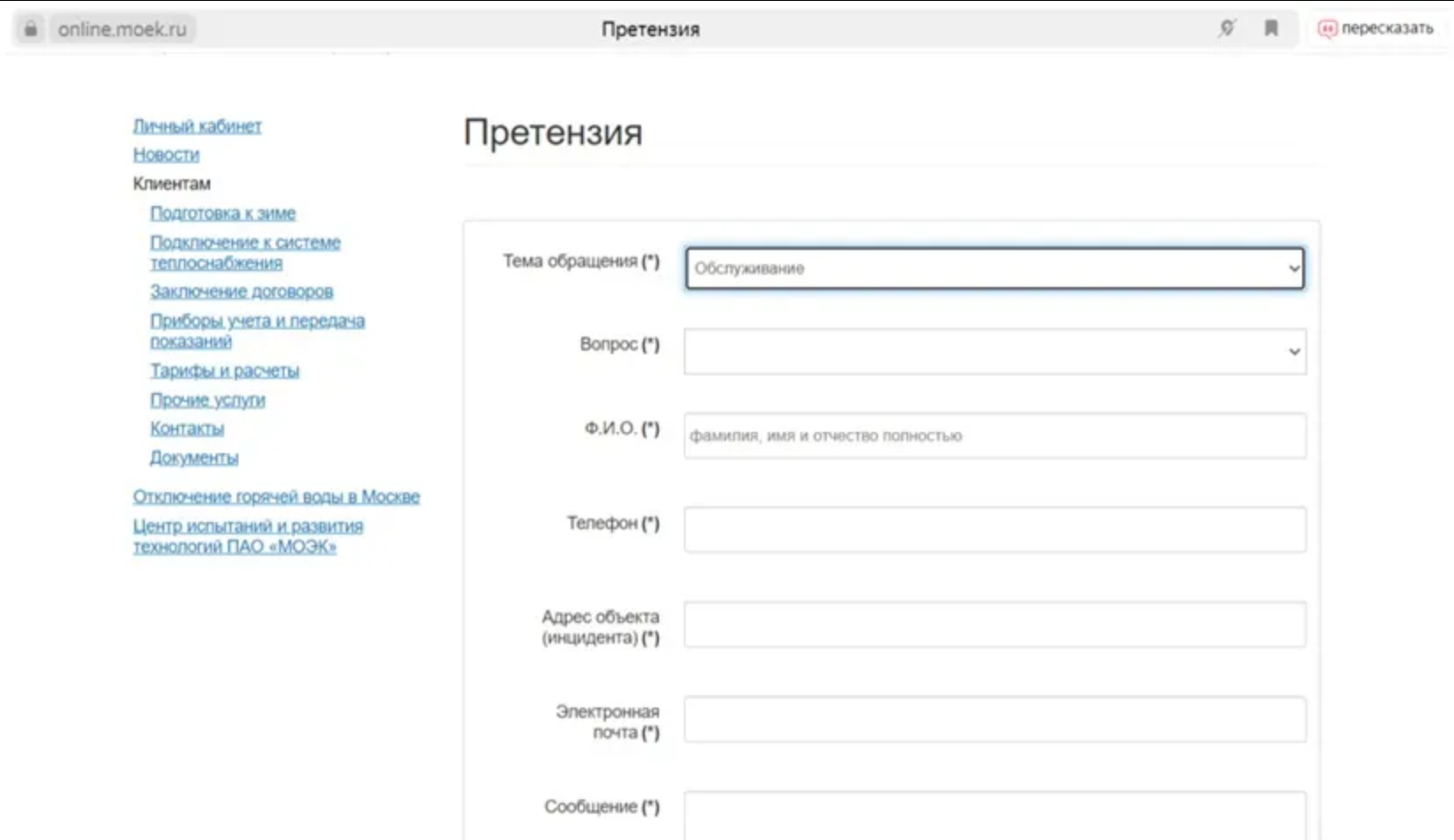
Task: Focus the Телефон input field
Action: [995, 529]
